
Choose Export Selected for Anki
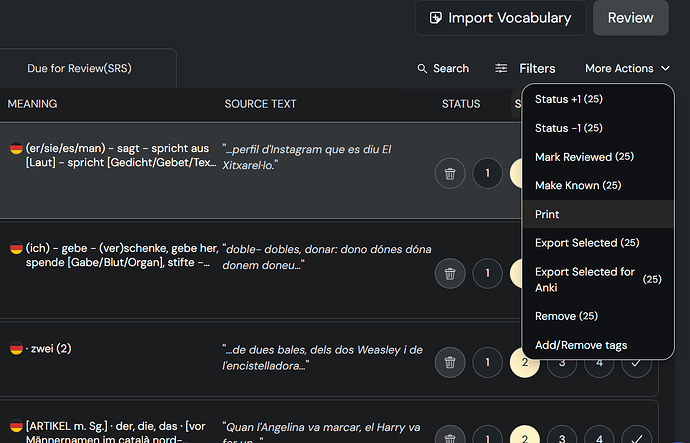598,279
